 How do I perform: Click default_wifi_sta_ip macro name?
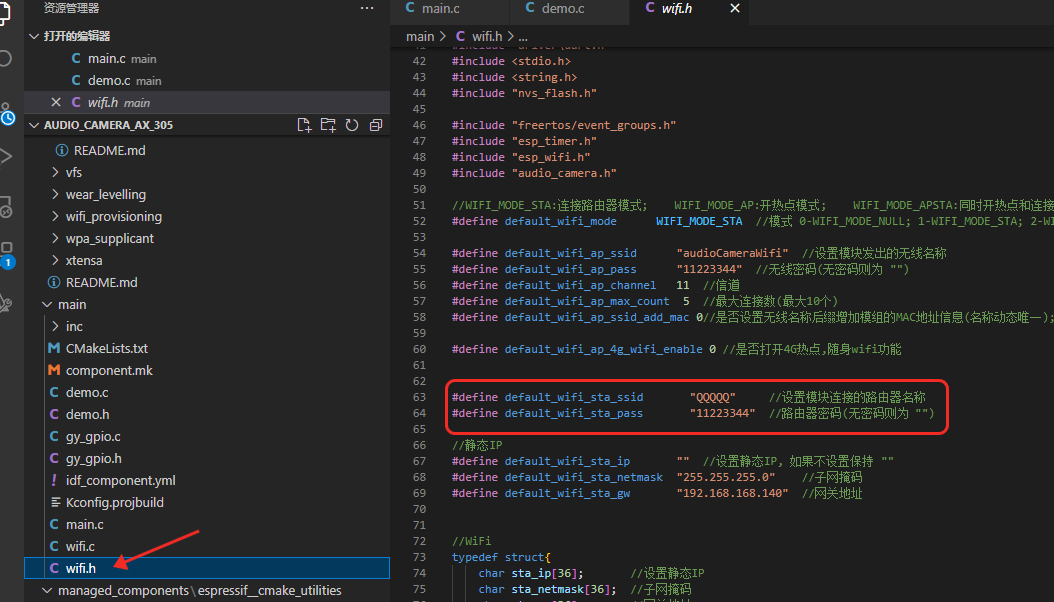coord(567,461)
